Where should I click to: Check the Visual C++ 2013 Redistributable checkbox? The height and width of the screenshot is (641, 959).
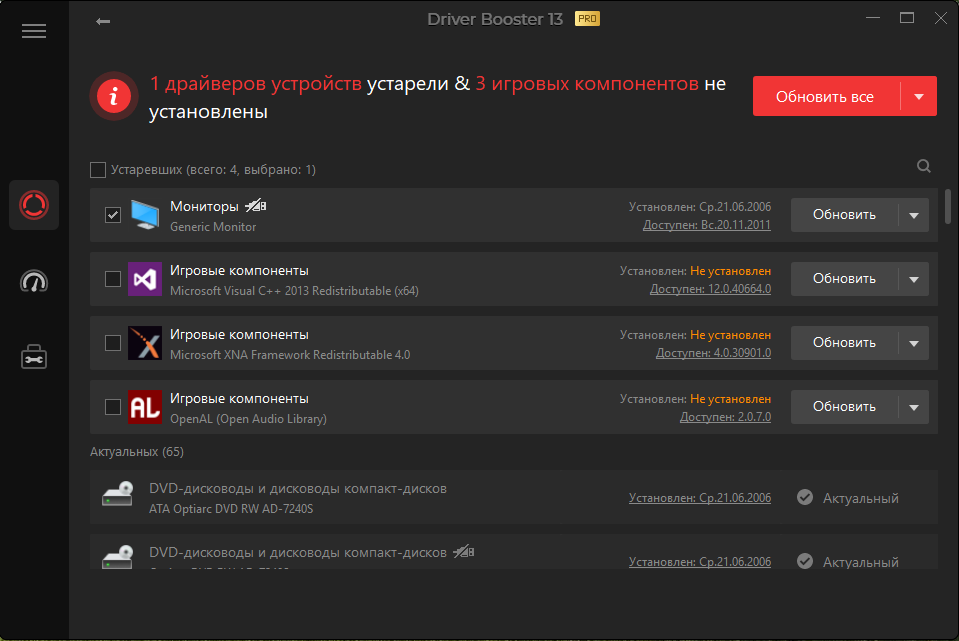tap(113, 279)
